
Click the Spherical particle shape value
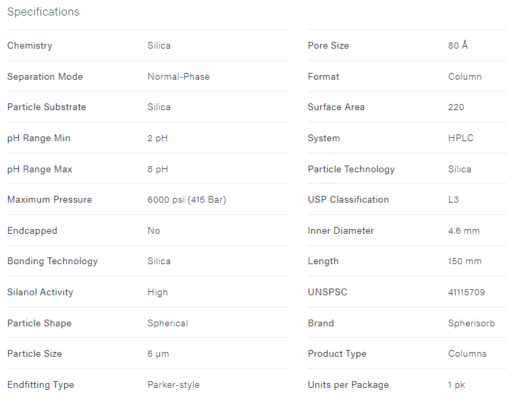point(168,323)
